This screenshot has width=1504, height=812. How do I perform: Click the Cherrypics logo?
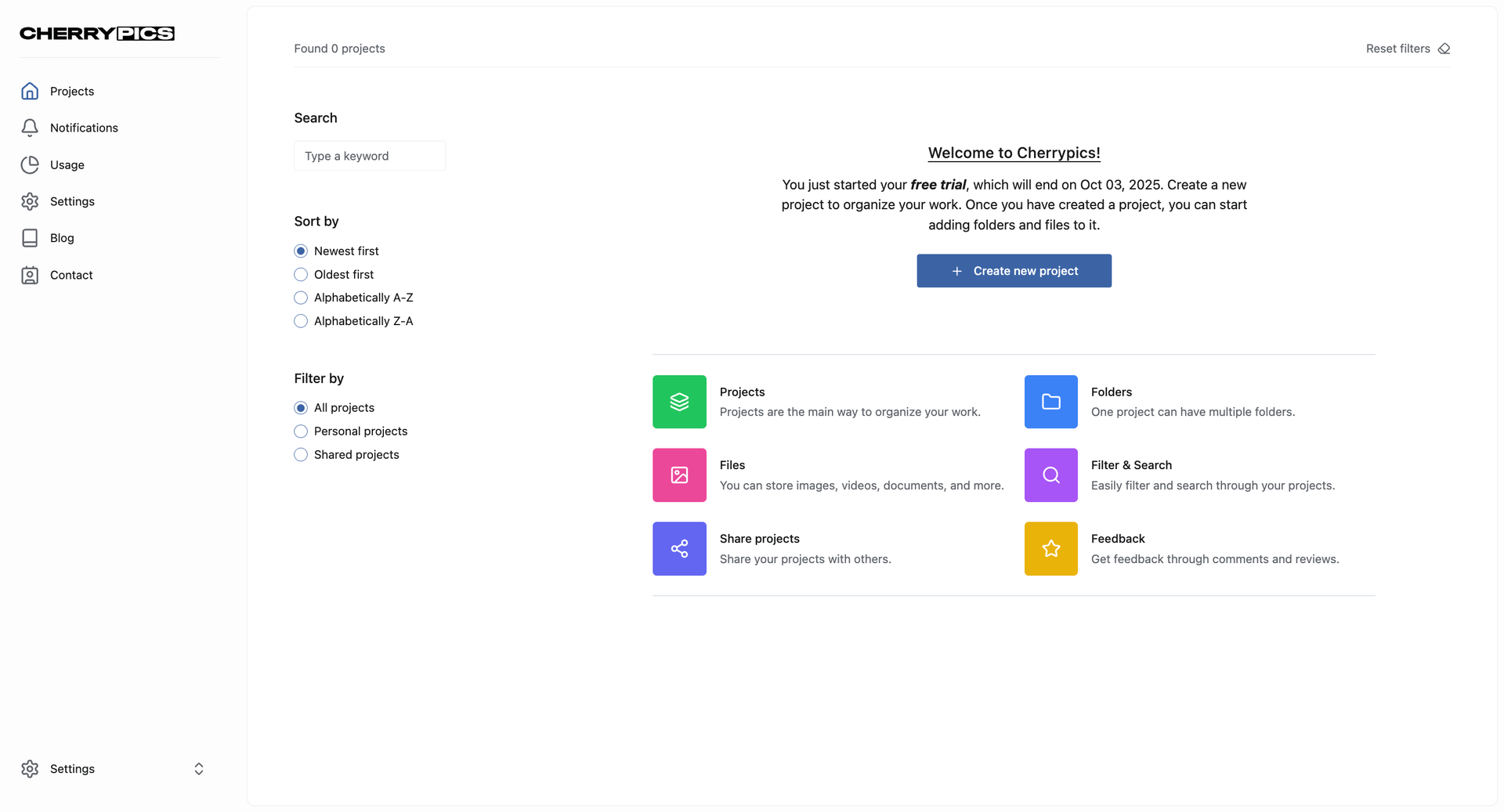tap(97, 34)
